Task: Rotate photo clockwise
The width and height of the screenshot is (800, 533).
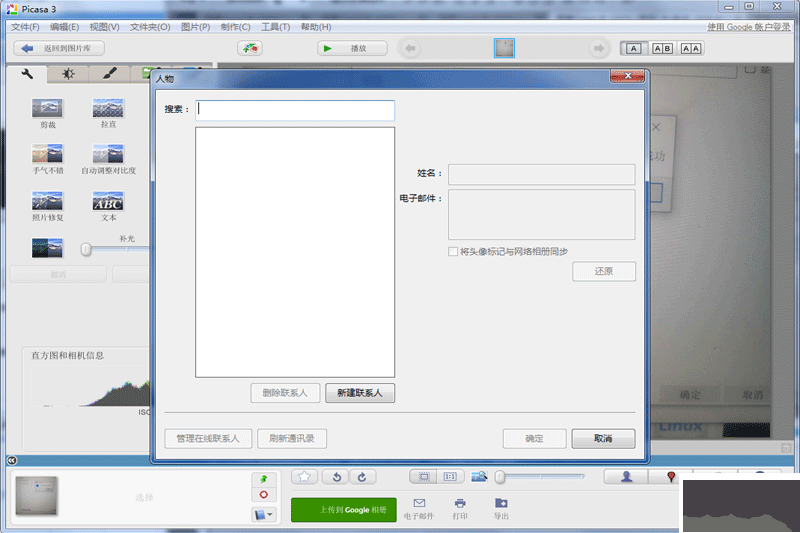Action: pyautogui.click(x=361, y=477)
